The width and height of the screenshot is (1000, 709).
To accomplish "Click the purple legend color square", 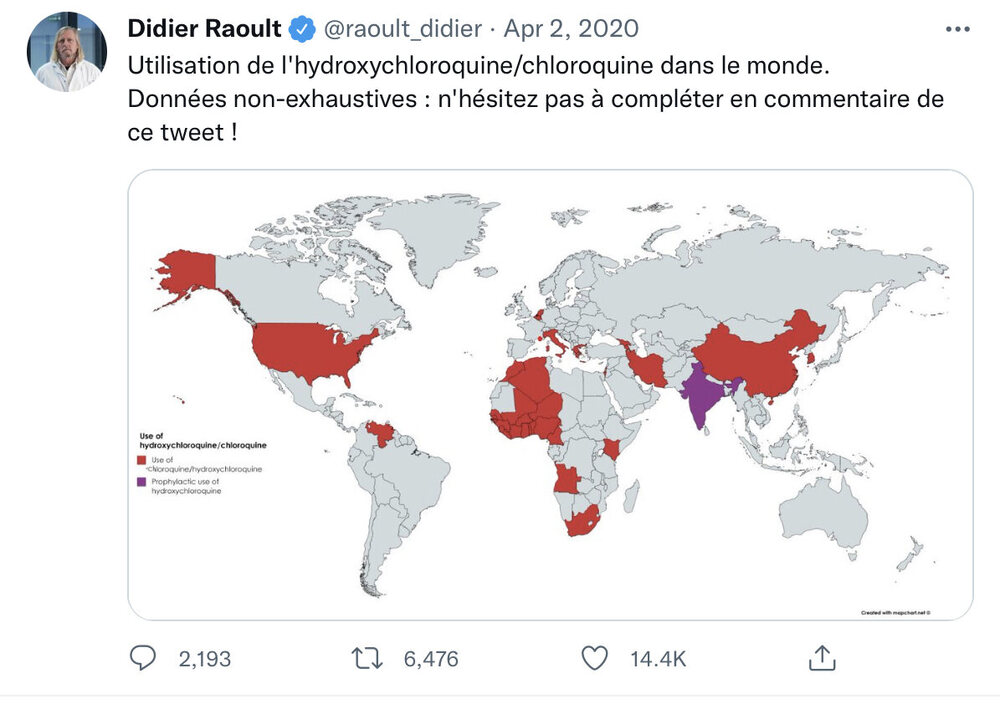I will 142,483.
